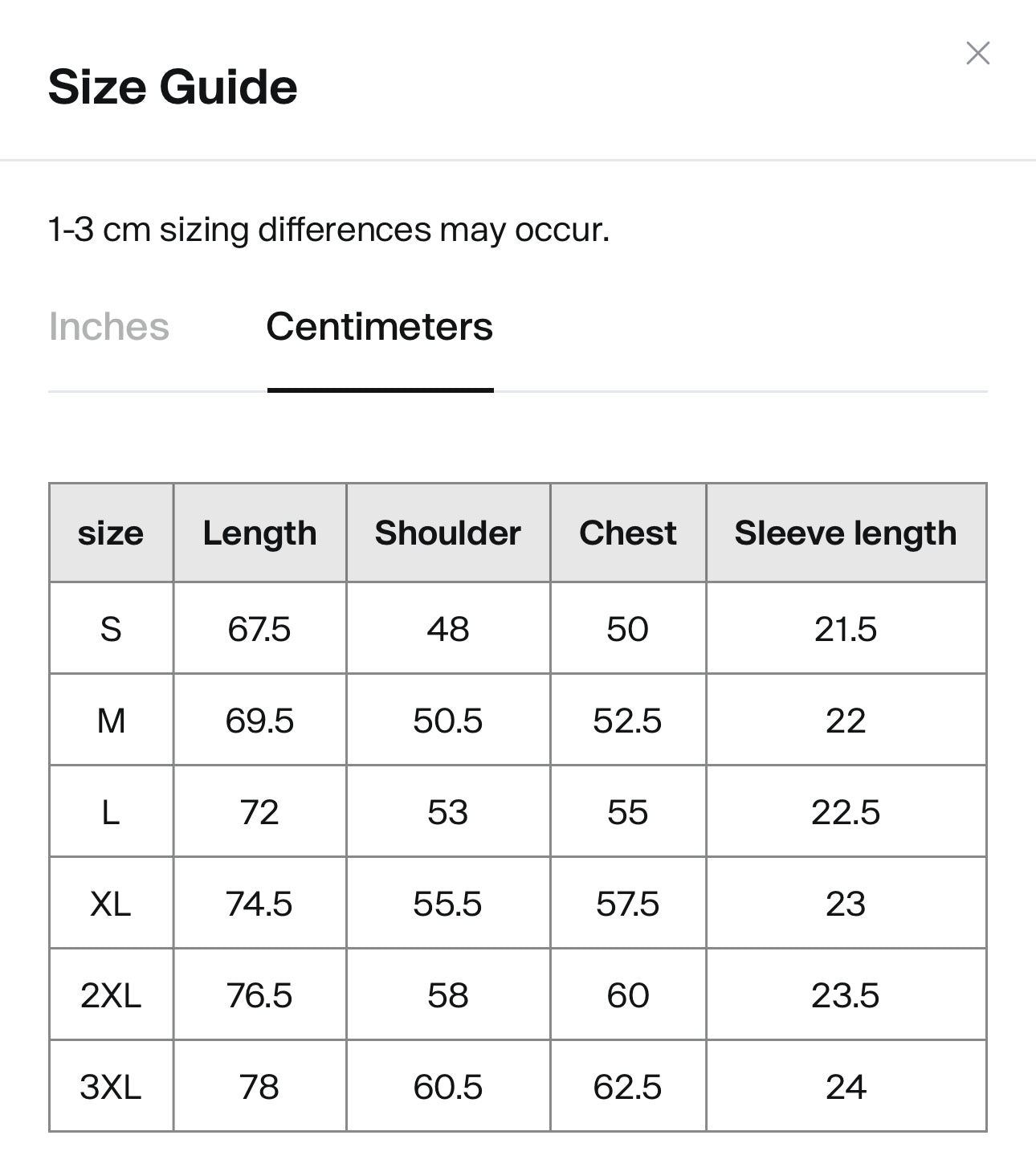Select the S size row label
Viewport: 1036px width, 1172px height.
pyautogui.click(x=111, y=628)
